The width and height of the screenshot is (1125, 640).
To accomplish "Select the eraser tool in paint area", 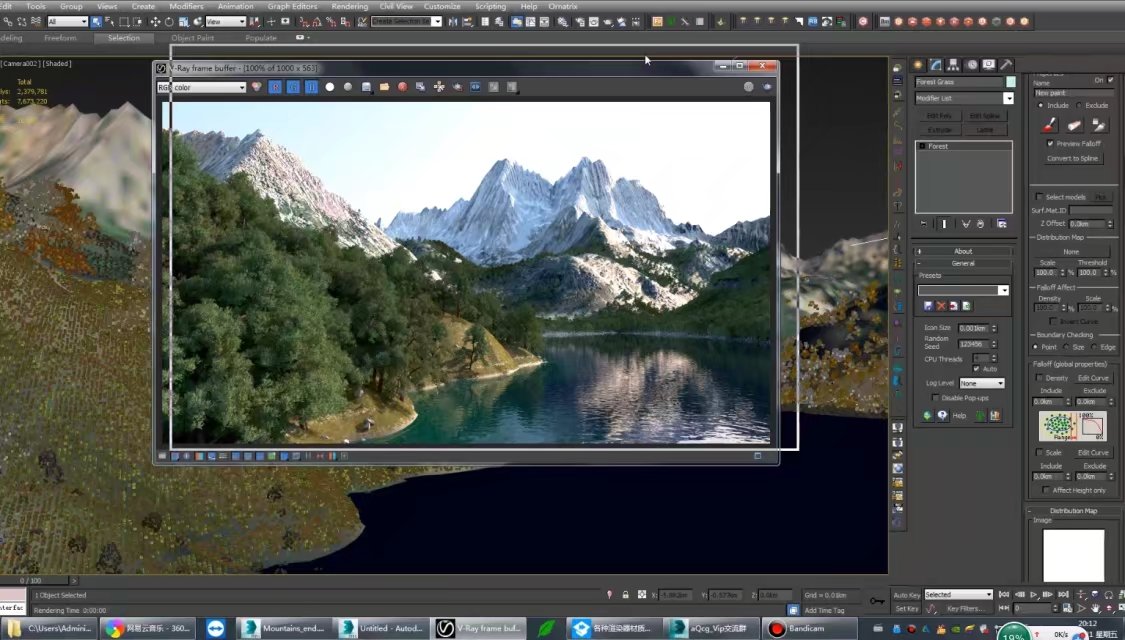I will 1074,125.
